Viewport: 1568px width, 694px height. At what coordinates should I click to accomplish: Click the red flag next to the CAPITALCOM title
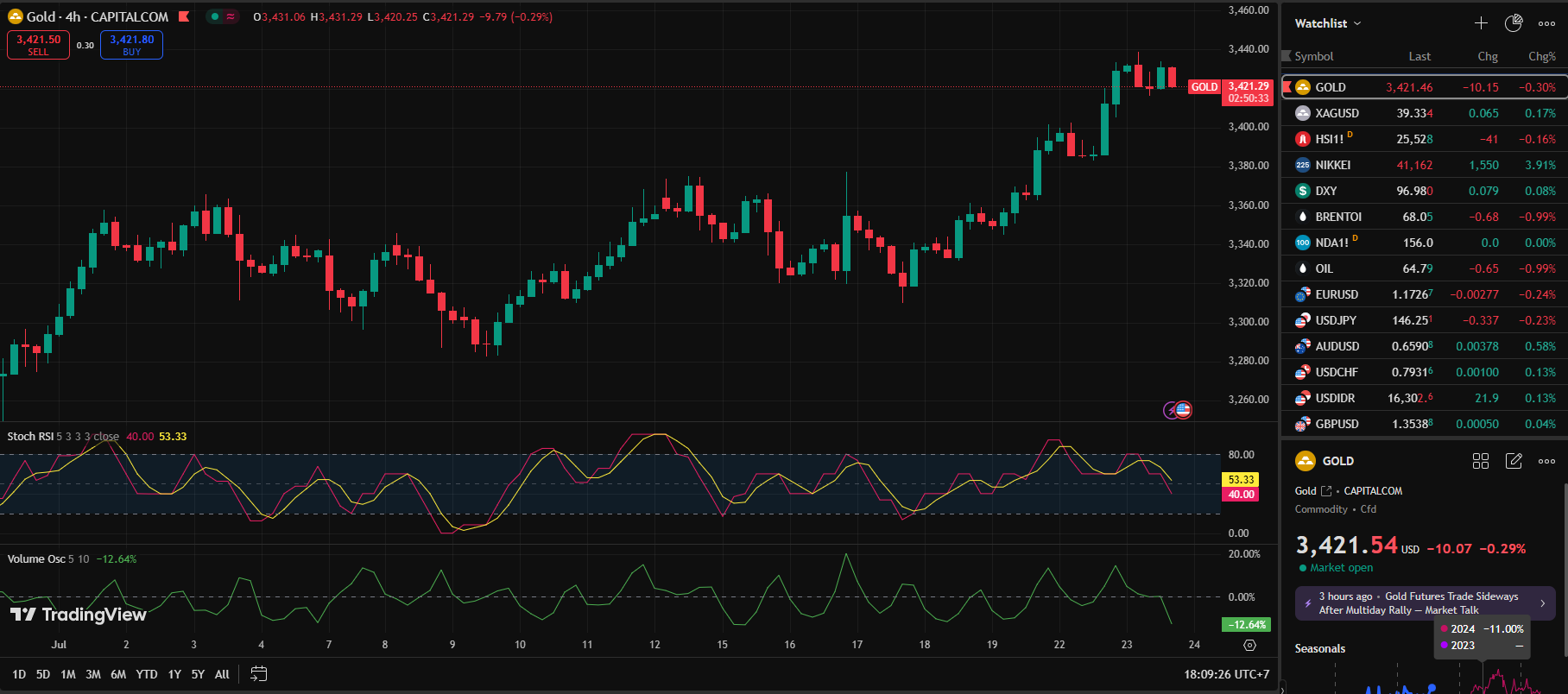point(184,16)
